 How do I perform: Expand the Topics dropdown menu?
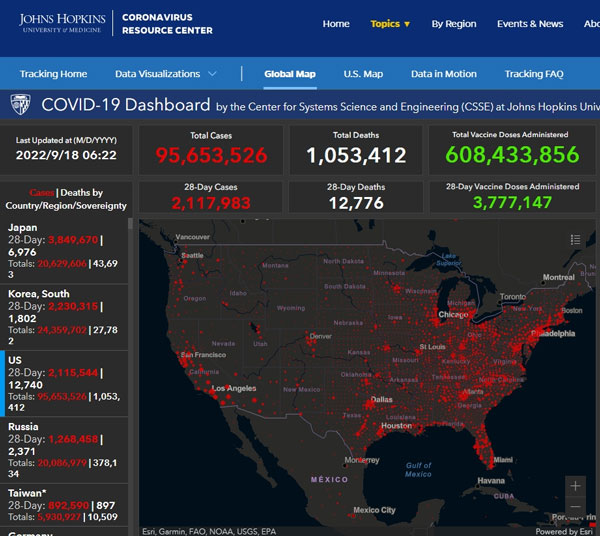[390, 24]
